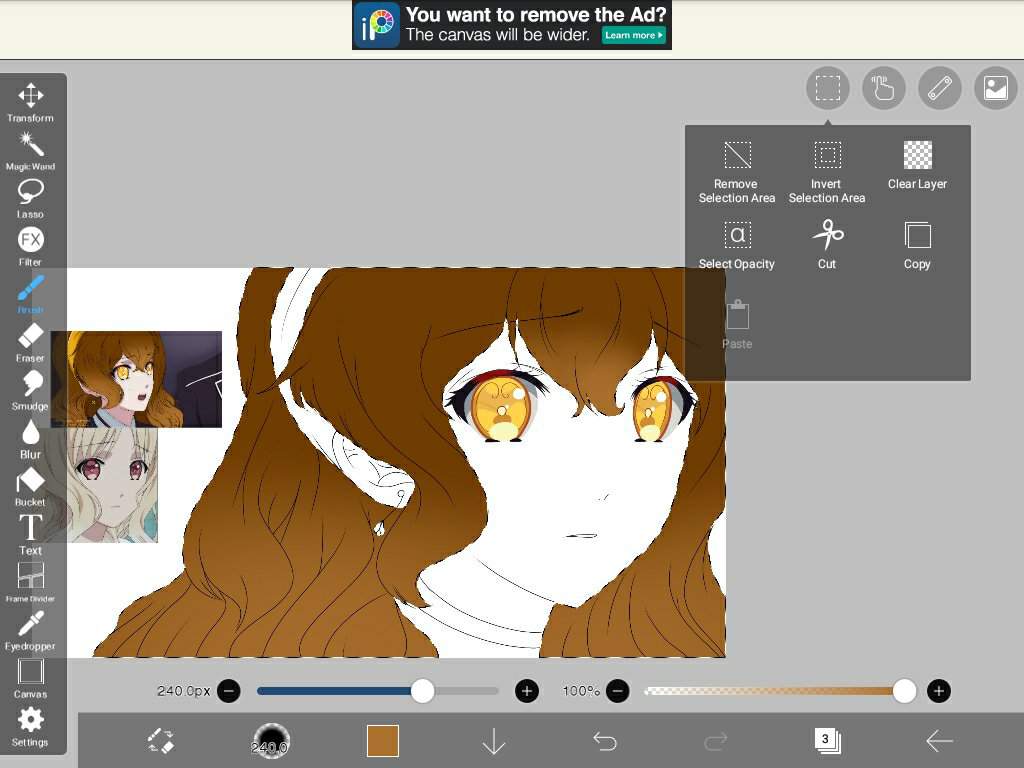Open the brush size 240.0 preview picker
The width and height of the screenshot is (1024, 768).
[270, 741]
